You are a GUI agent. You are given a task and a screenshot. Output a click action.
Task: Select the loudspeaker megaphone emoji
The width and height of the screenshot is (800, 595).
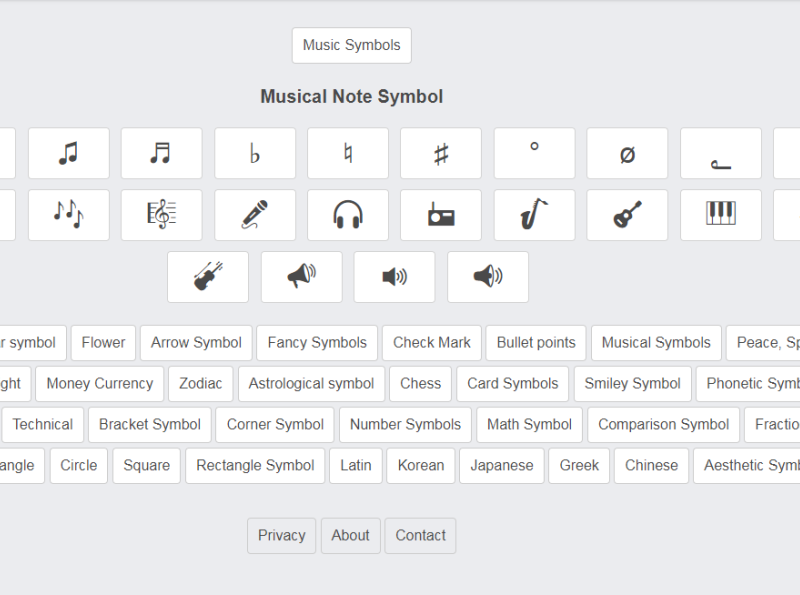[301, 277]
